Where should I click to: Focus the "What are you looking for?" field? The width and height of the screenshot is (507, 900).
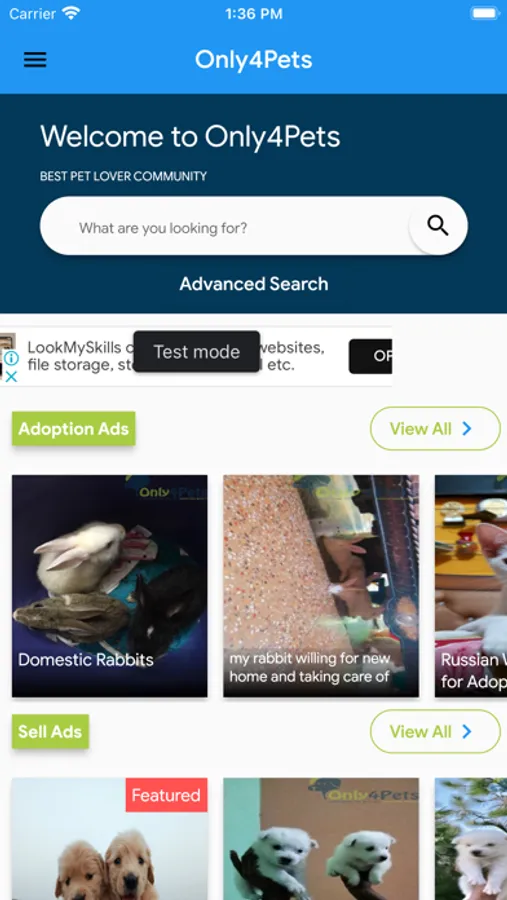pos(225,228)
